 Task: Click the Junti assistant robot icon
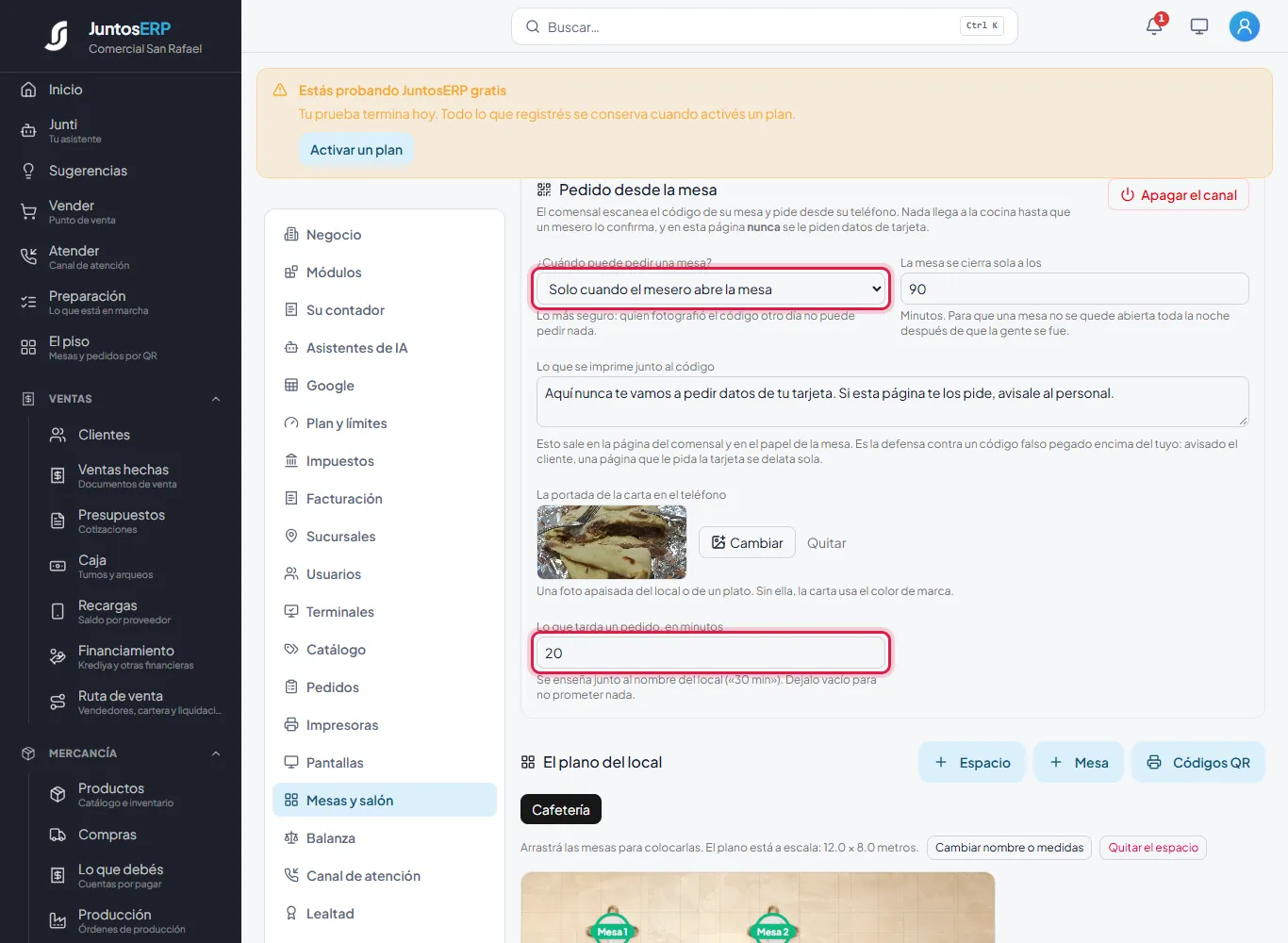[x=28, y=131]
